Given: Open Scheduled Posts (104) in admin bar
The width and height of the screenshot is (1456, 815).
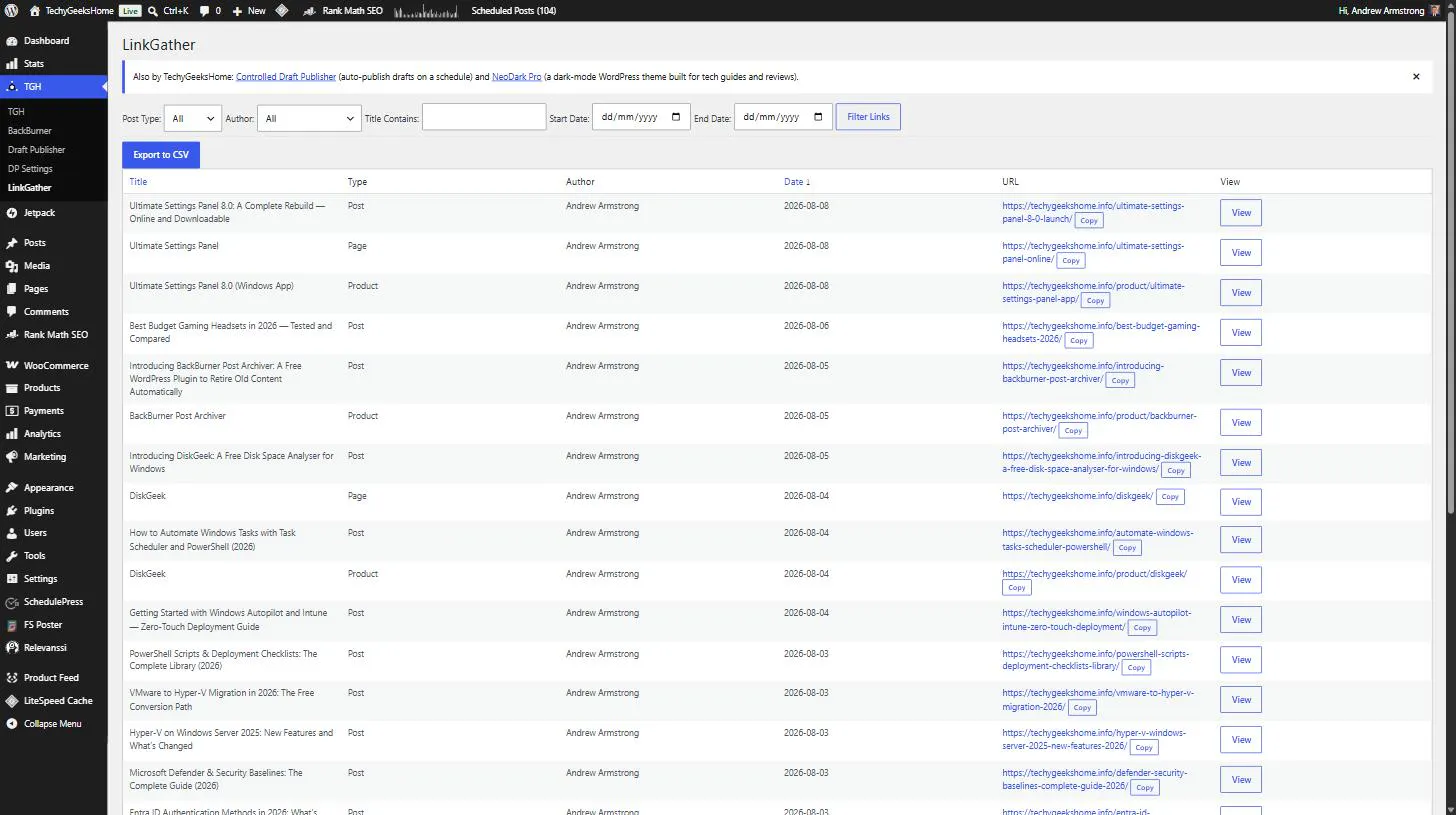Looking at the screenshot, I should [514, 11].
